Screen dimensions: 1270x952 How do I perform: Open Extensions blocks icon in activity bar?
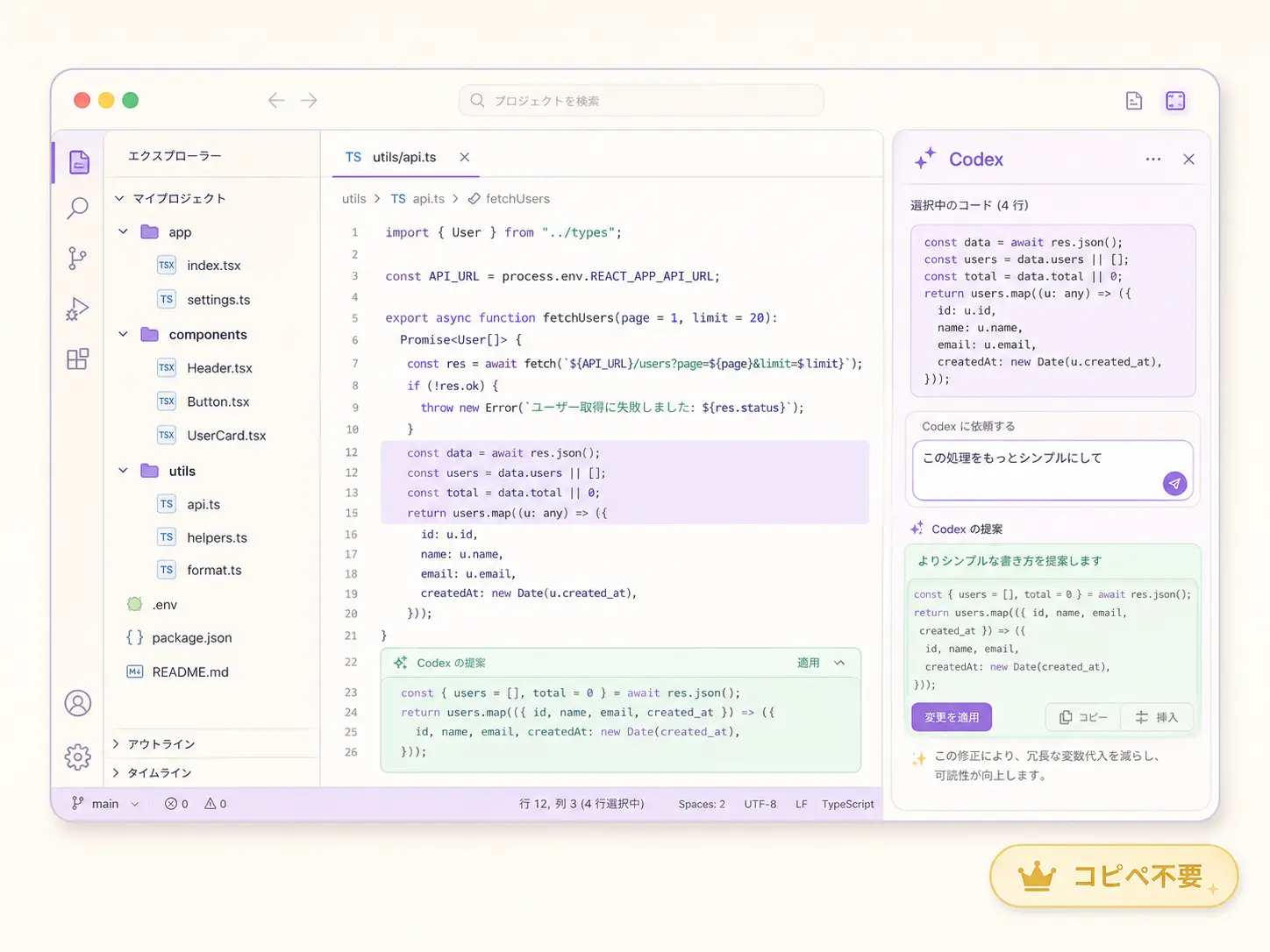tap(77, 359)
